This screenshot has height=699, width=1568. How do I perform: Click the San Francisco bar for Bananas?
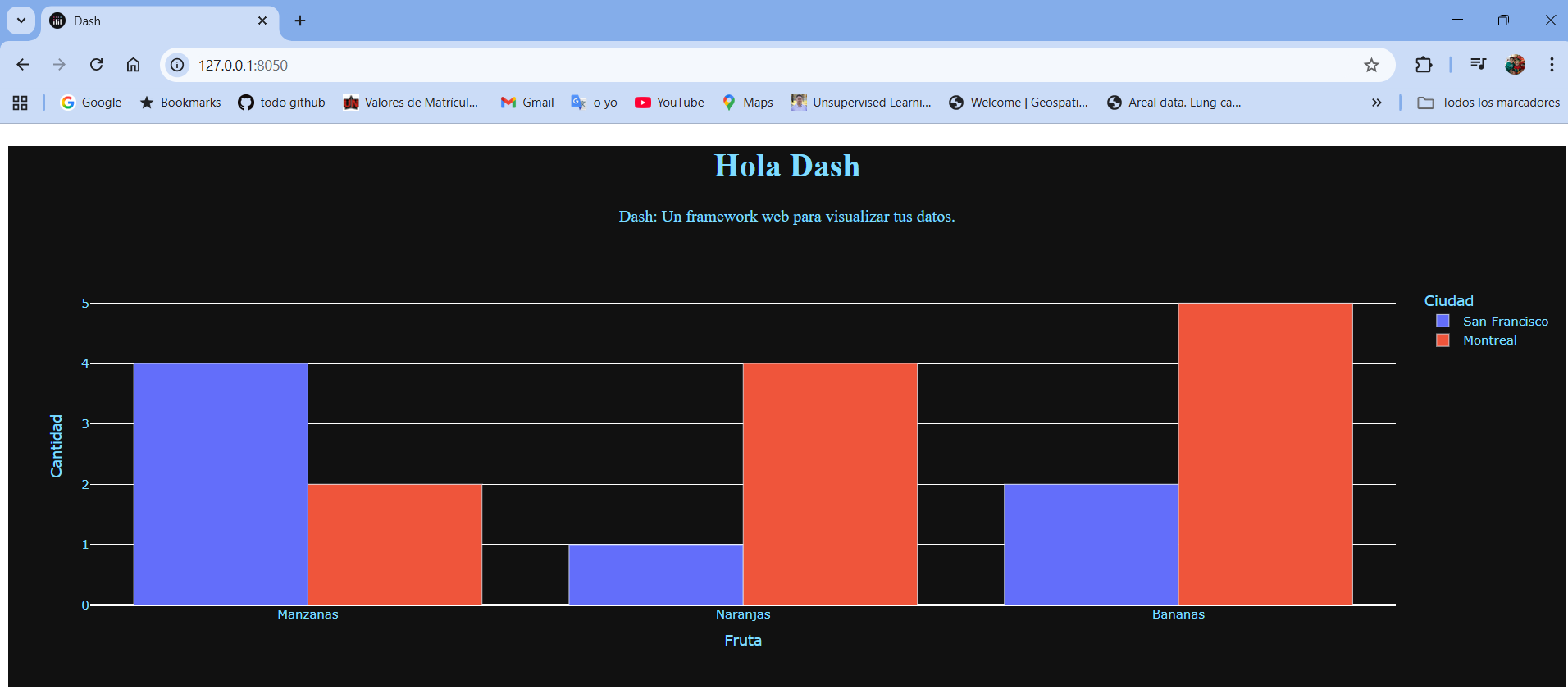tap(1092, 545)
